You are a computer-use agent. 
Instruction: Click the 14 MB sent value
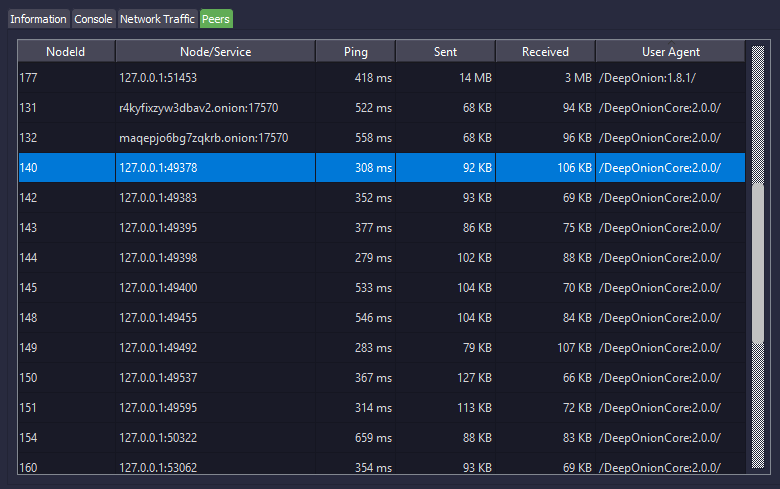(x=445, y=78)
